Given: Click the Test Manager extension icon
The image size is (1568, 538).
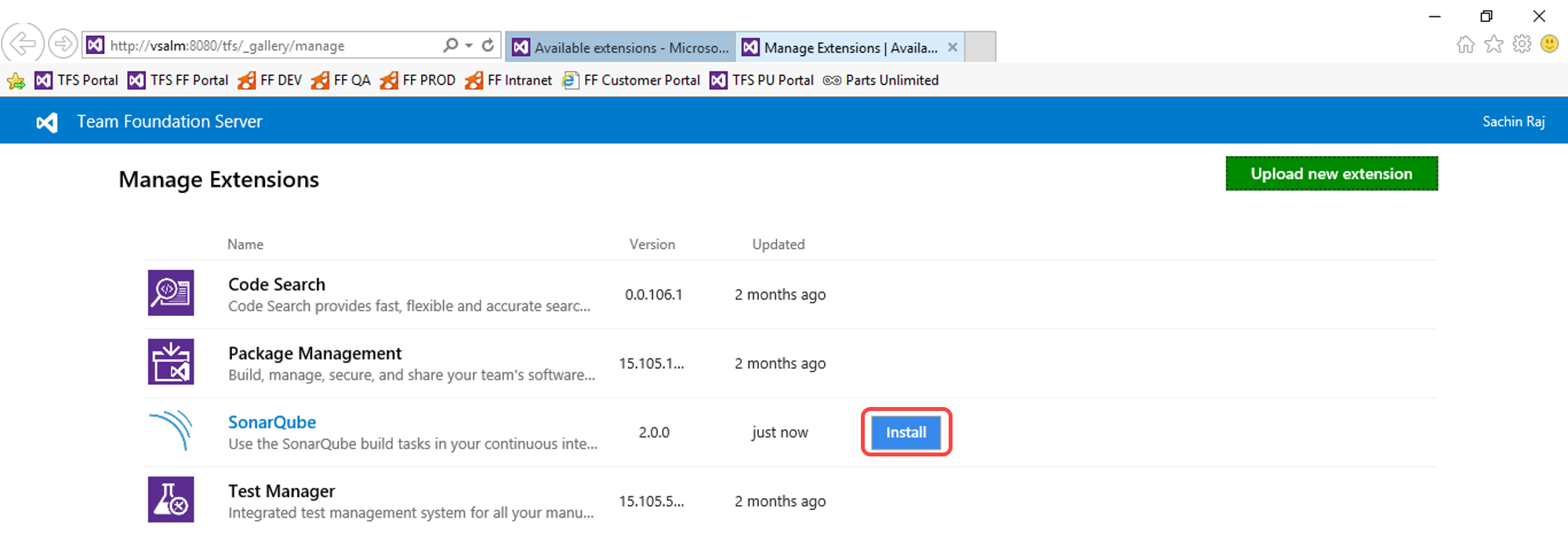Looking at the screenshot, I should pyautogui.click(x=171, y=500).
